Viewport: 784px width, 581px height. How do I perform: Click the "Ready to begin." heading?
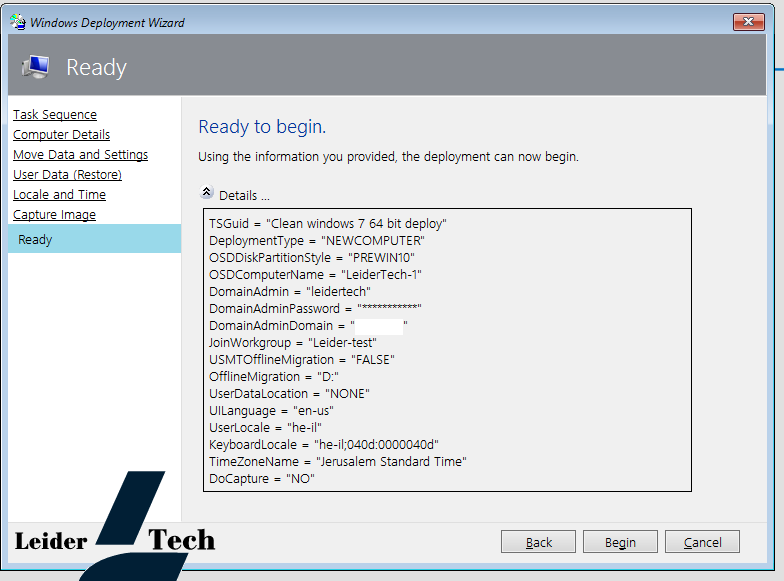[x=262, y=127]
